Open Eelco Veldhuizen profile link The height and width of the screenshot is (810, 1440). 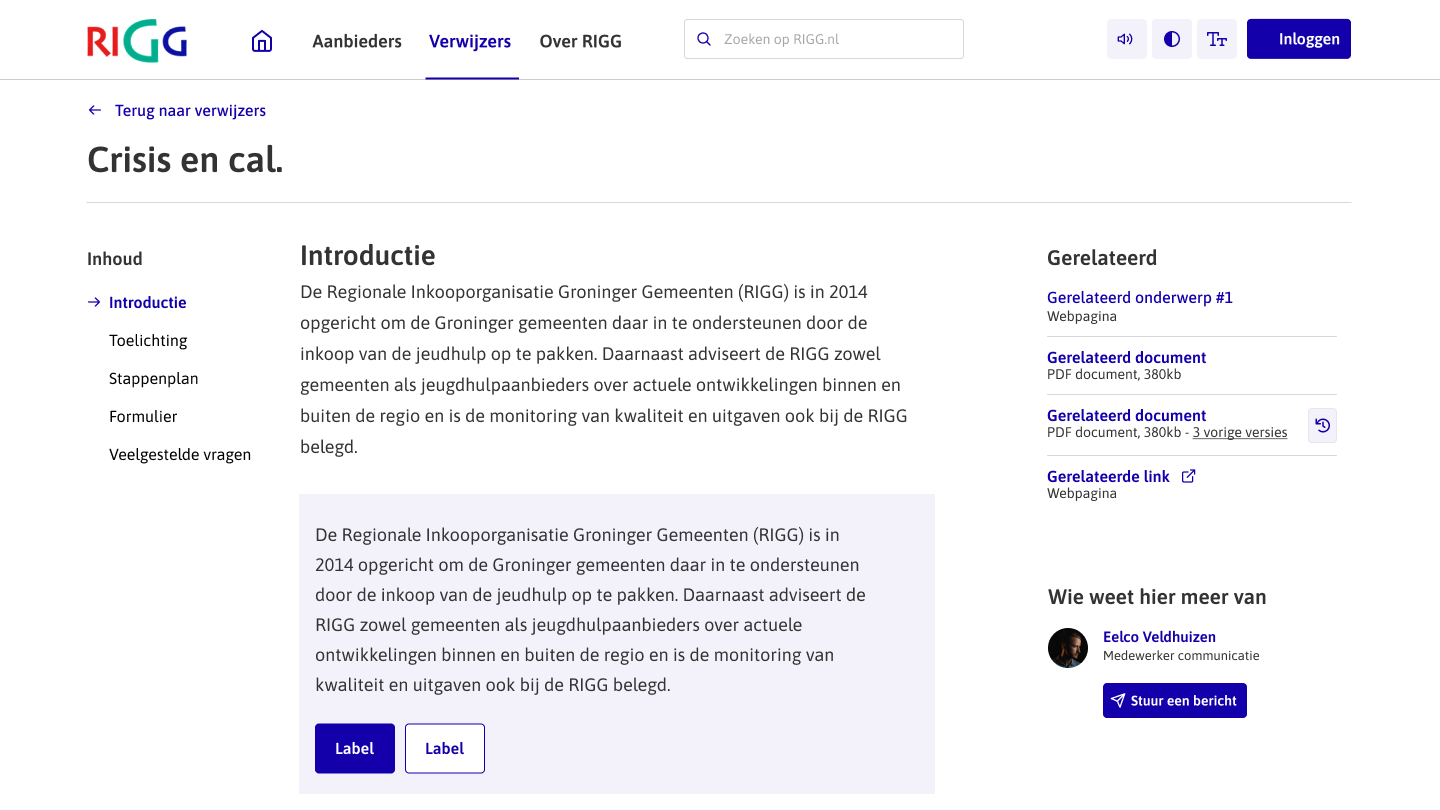[x=1159, y=636]
